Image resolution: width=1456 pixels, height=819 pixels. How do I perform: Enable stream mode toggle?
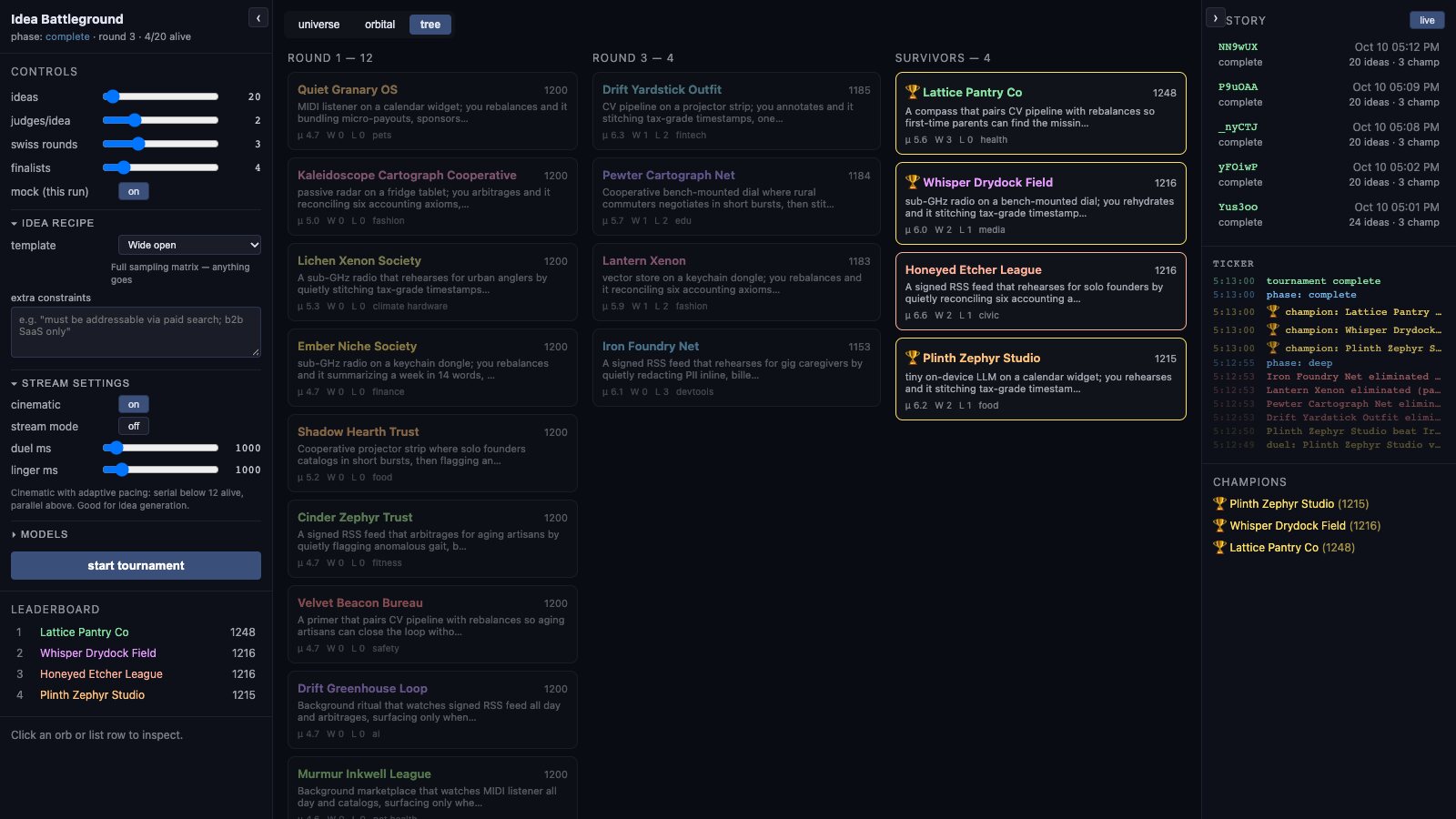point(134,426)
